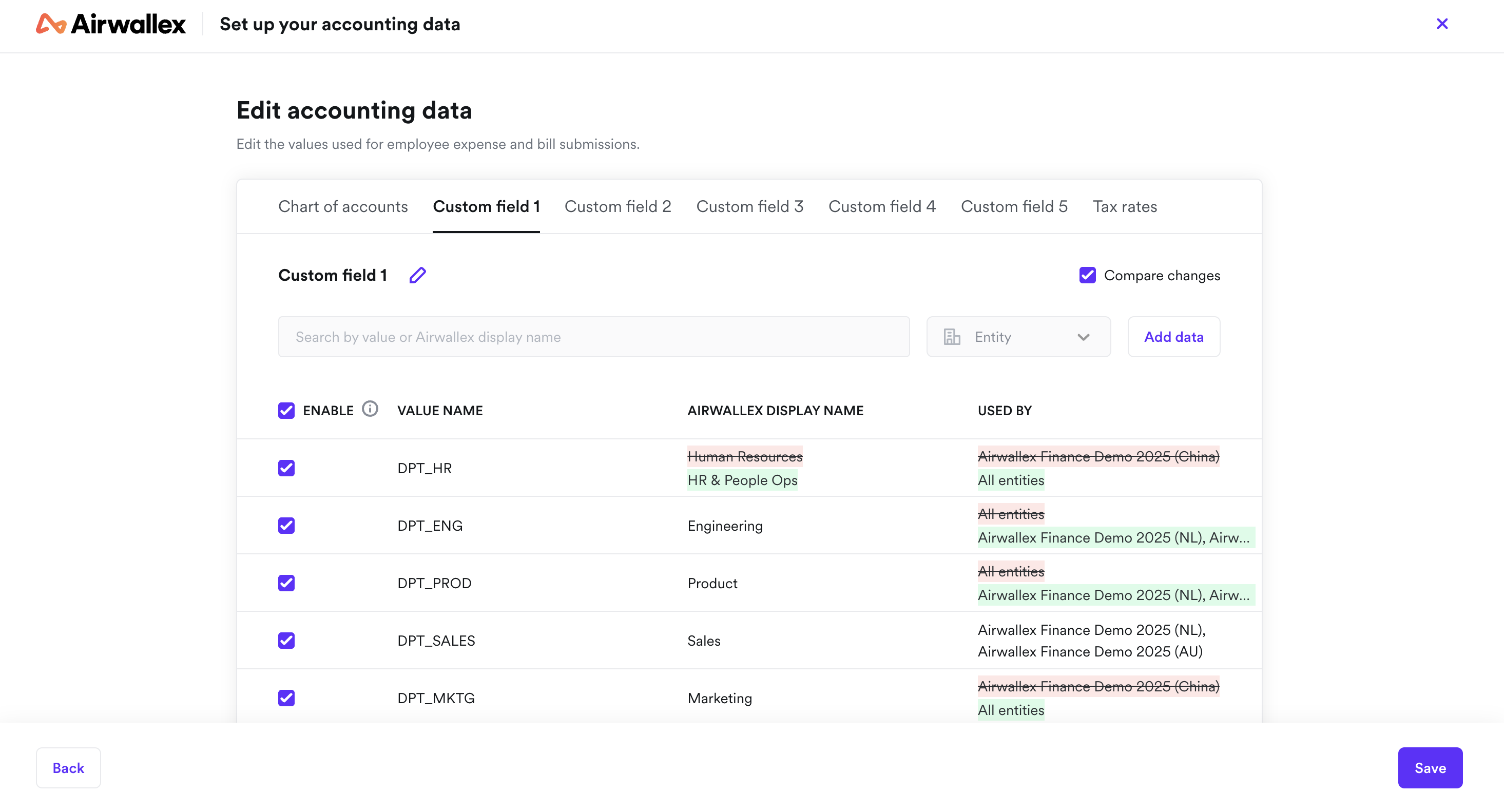Screen dimensions: 1504x812
Task: Click the Back button
Action: (x=68, y=768)
